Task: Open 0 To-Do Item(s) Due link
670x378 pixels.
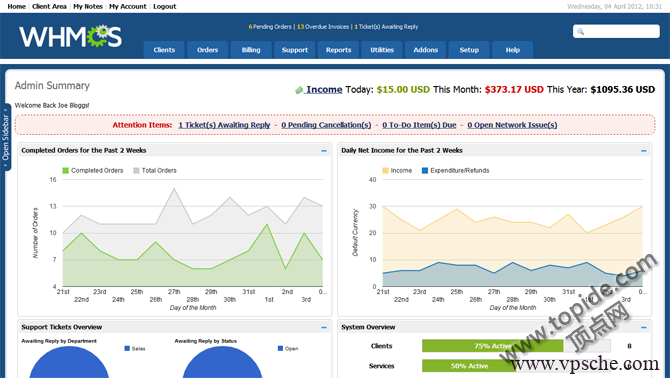Action: point(419,125)
